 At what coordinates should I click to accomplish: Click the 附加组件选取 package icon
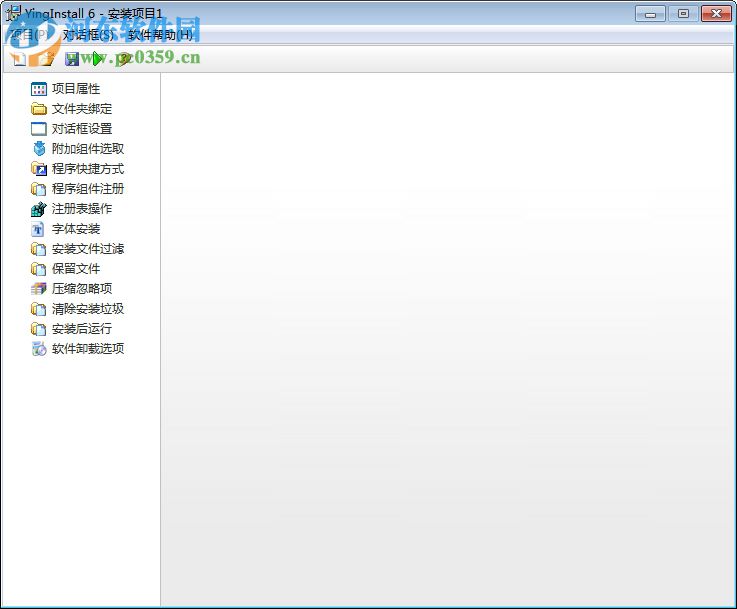(39, 148)
